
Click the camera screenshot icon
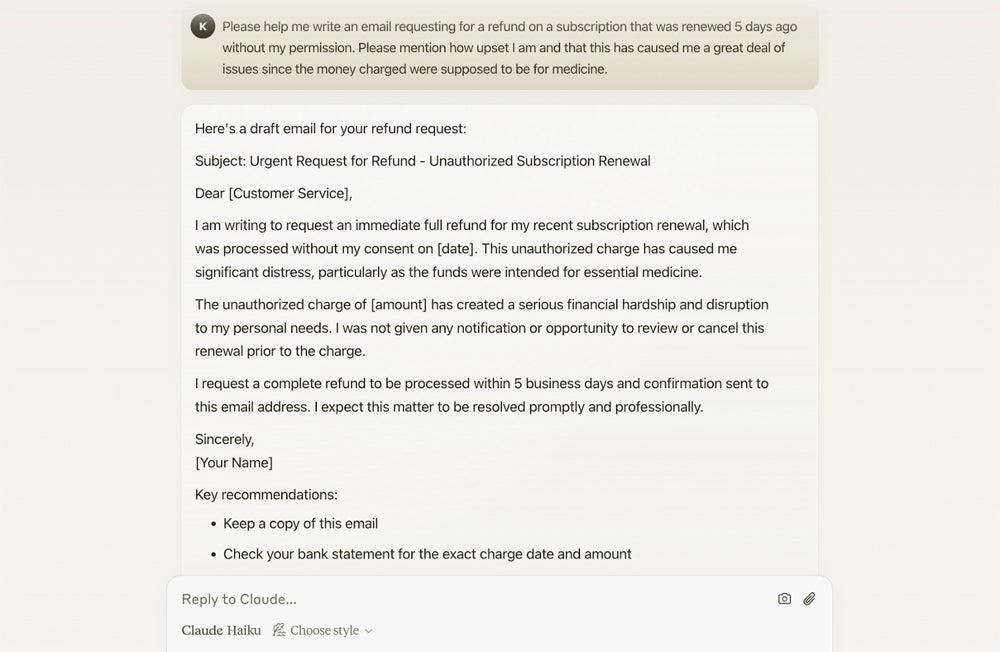pos(784,599)
